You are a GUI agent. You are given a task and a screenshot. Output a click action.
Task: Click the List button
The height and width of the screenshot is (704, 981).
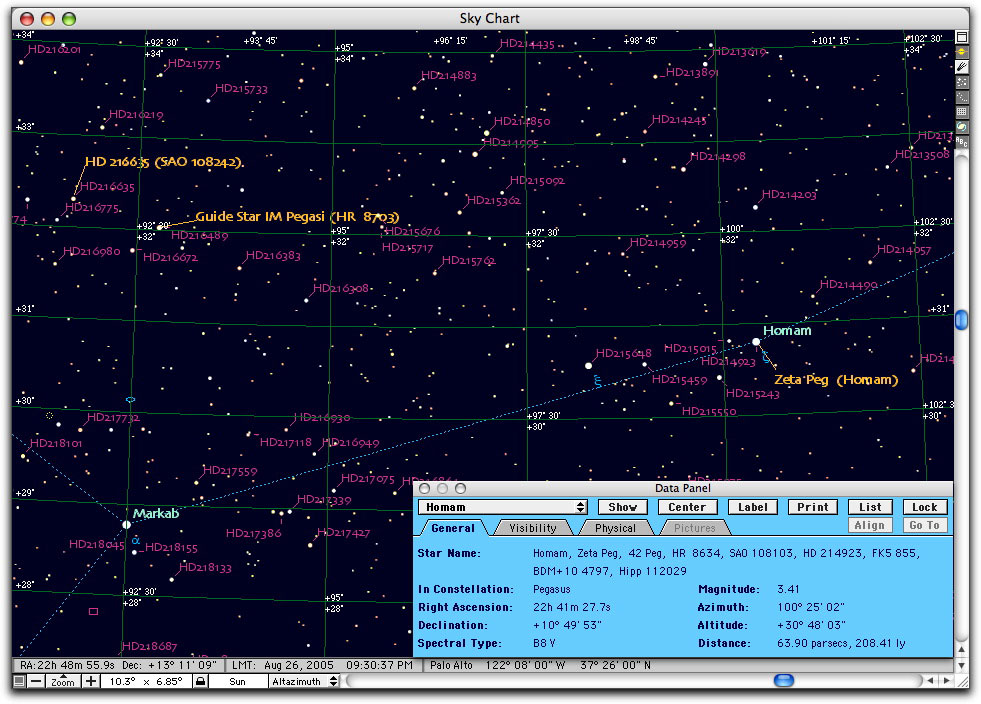pyautogui.click(x=870, y=507)
